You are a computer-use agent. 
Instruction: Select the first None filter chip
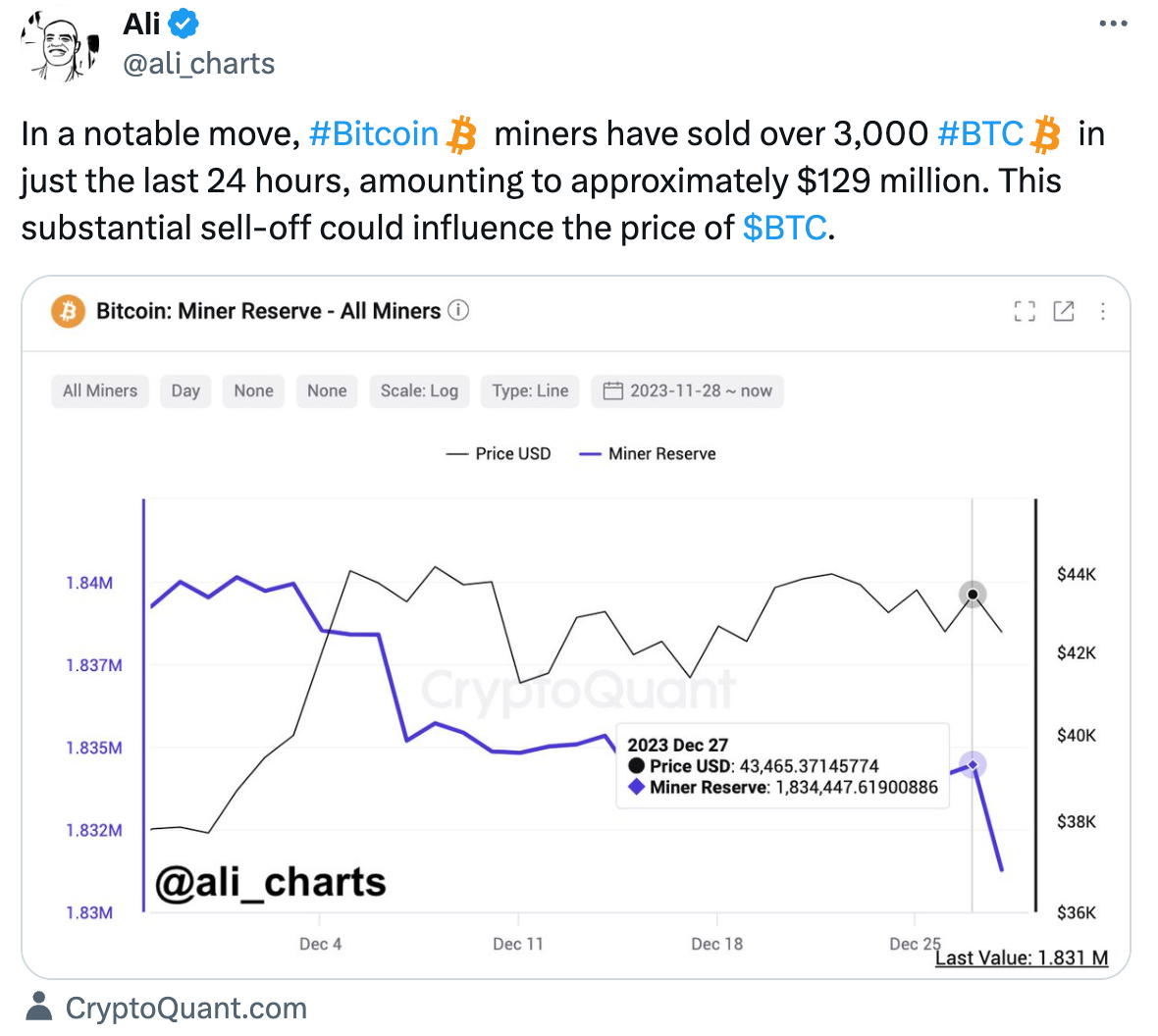coord(253,390)
